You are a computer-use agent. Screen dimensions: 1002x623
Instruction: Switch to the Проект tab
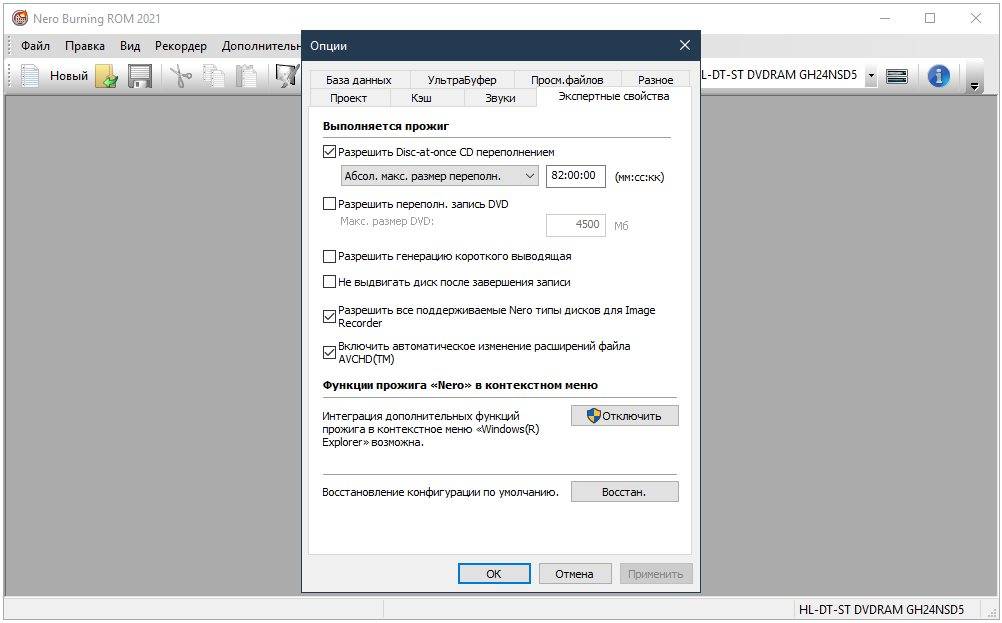coord(348,98)
